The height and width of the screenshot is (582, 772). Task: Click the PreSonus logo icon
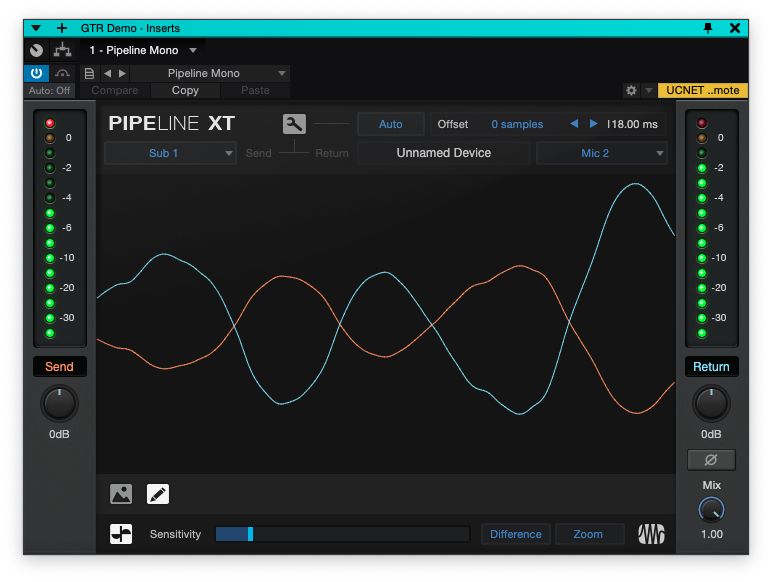(651, 534)
